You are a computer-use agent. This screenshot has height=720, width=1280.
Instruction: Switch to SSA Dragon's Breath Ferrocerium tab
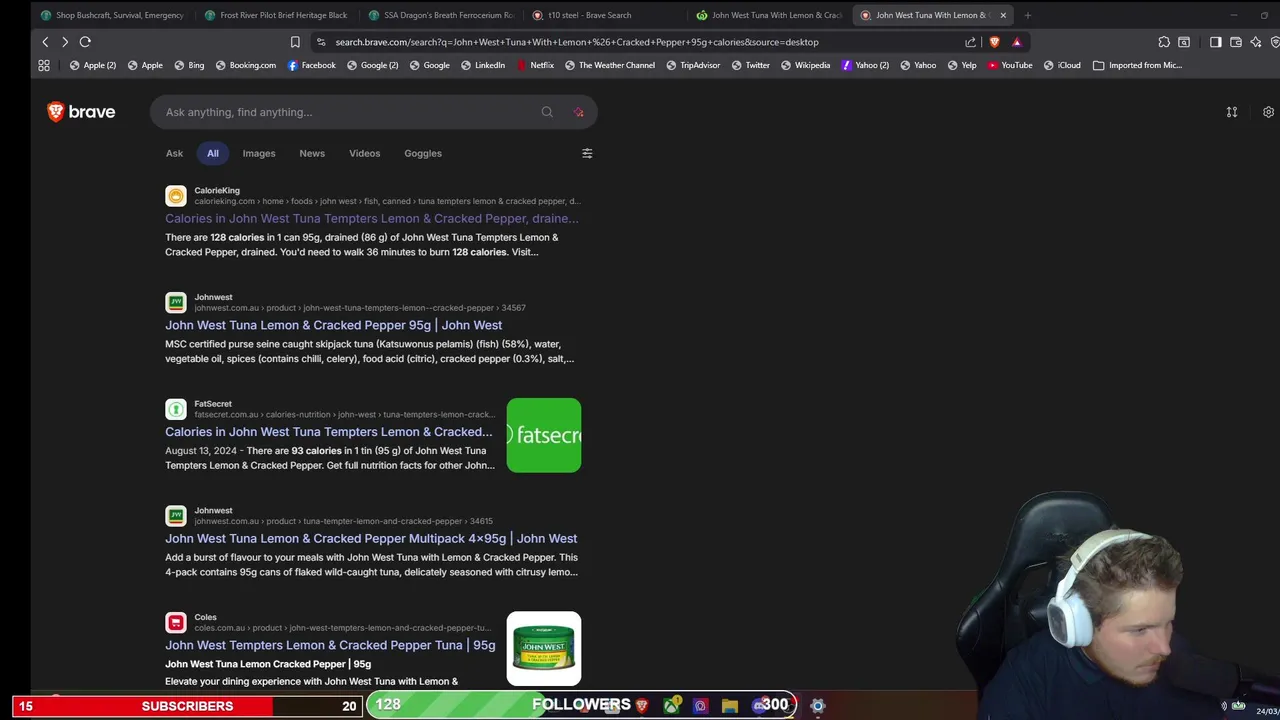[x=440, y=15]
